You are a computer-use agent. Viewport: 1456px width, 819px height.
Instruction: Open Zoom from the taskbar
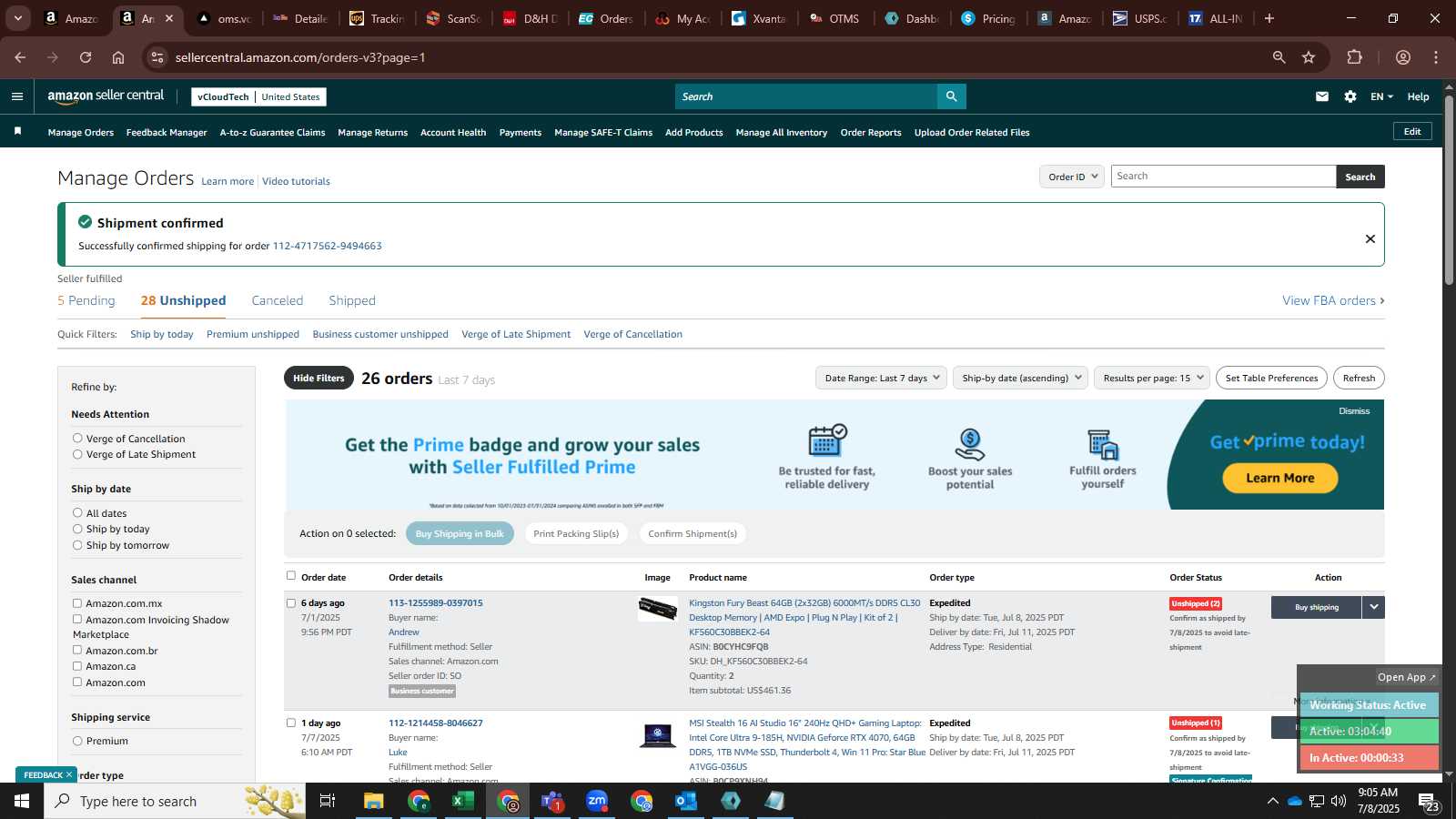[597, 801]
